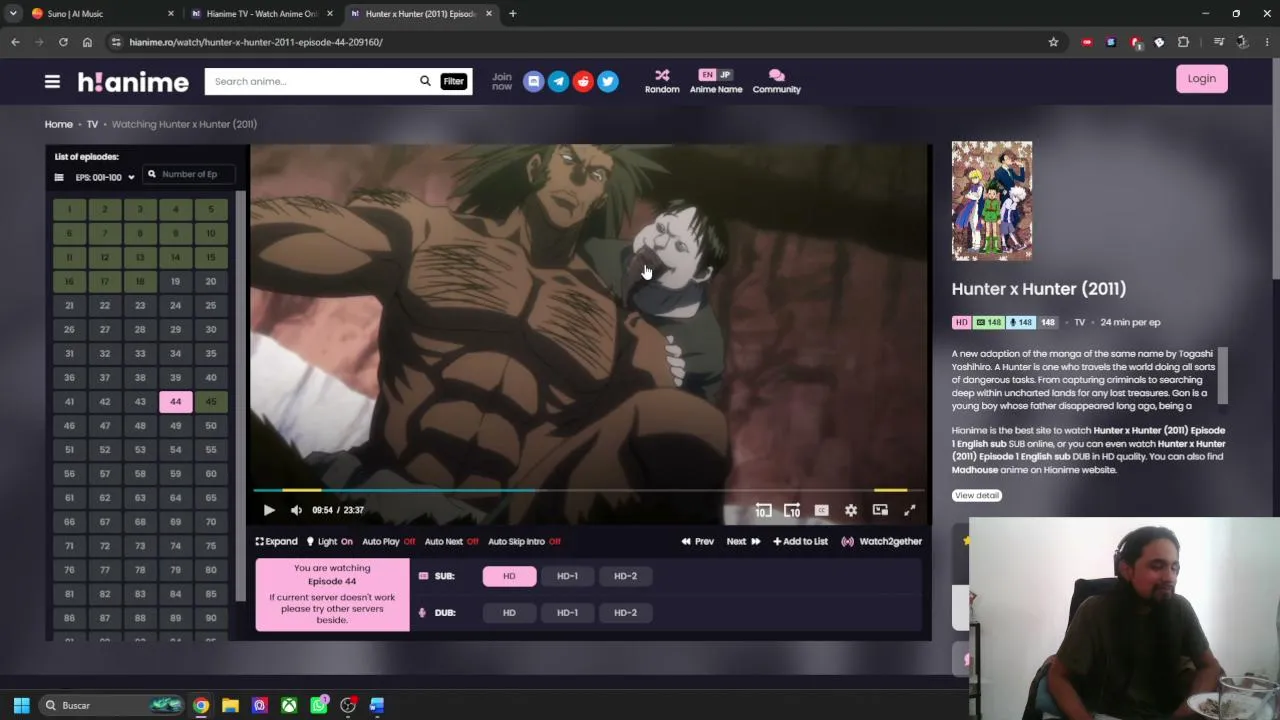This screenshot has width=1280, height=720.
Task: Select DUB server HD
Action: click(509, 613)
